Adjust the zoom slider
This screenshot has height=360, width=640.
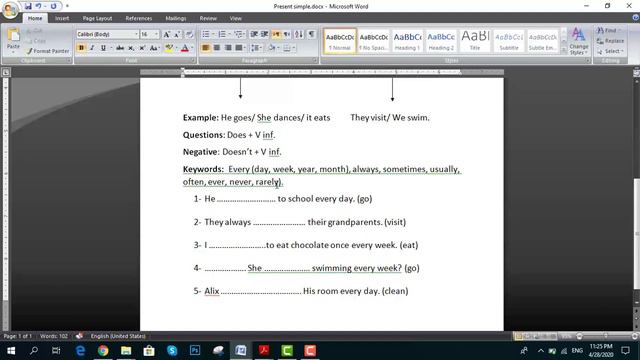tap(606, 336)
